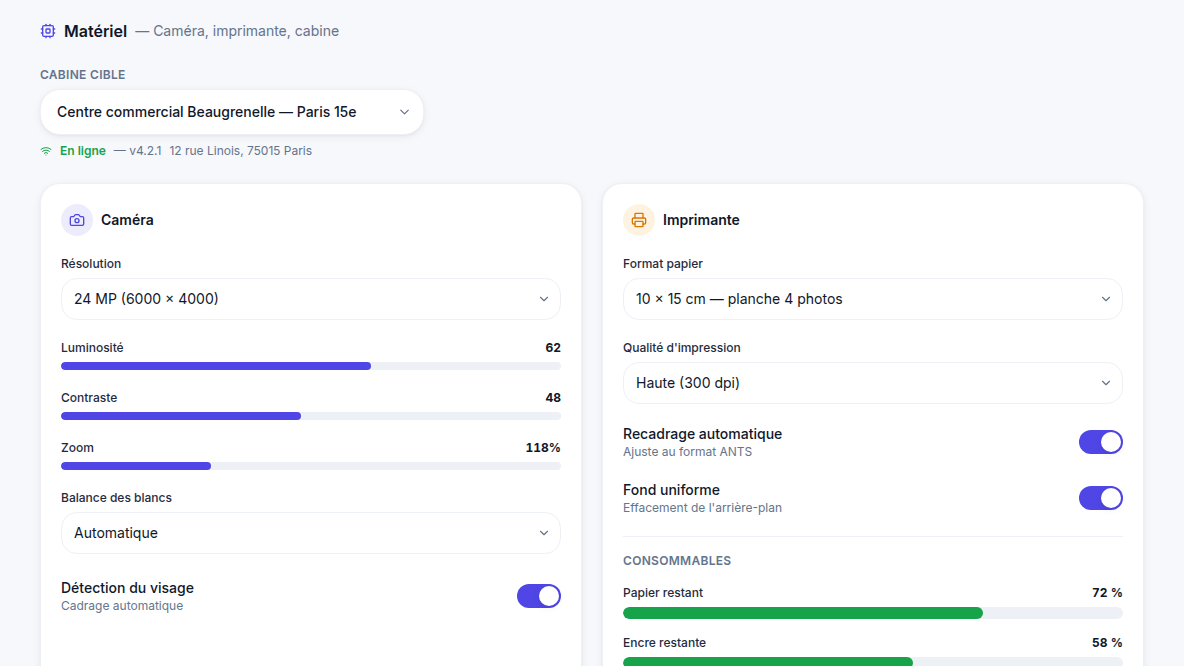1184x666 pixels.
Task: Open the Cabine cible dropdown
Action: pyautogui.click(x=232, y=113)
